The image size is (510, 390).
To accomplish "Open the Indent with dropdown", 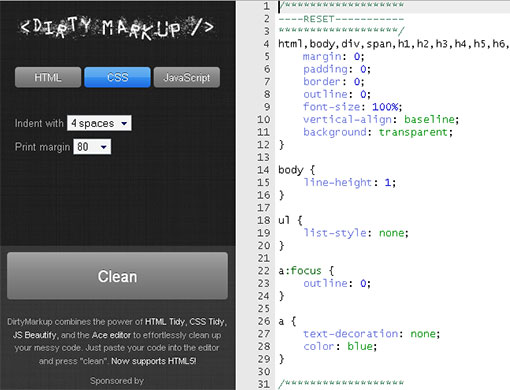I will click(99, 123).
